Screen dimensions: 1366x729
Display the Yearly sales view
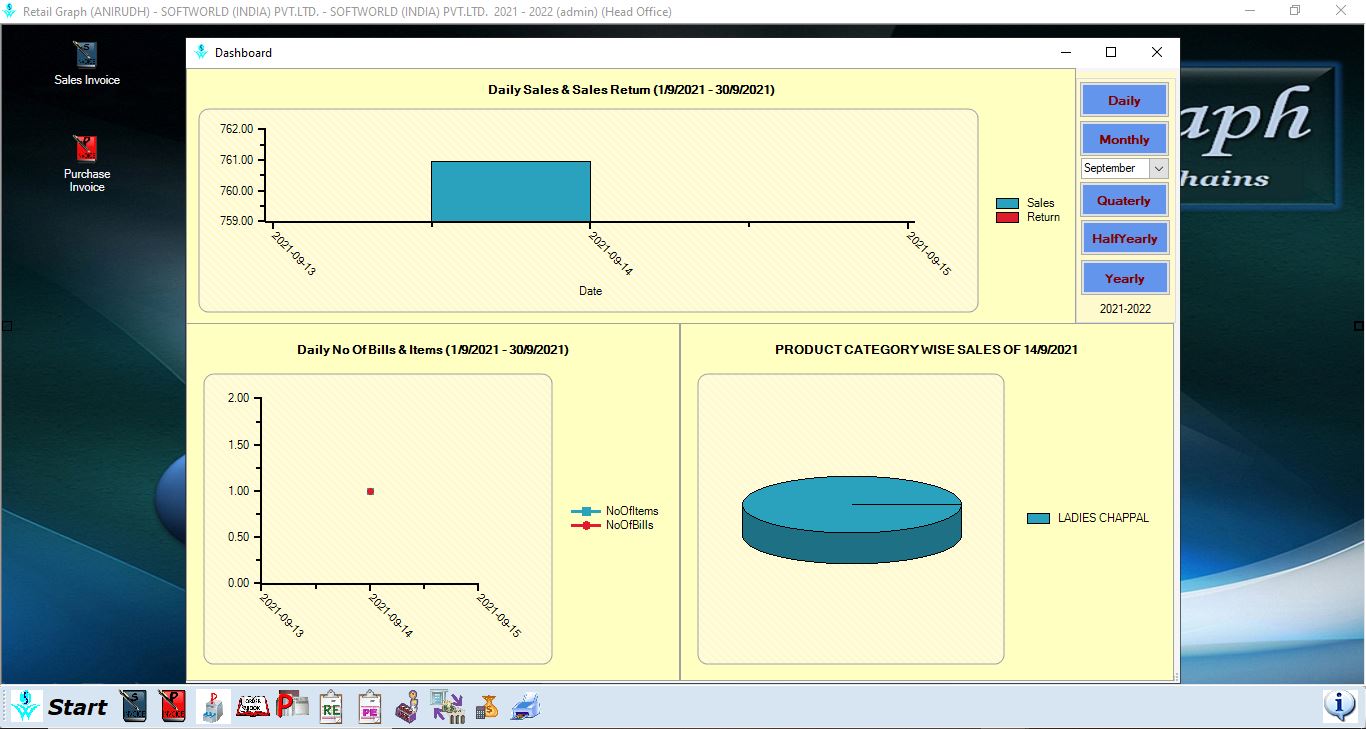[1124, 278]
